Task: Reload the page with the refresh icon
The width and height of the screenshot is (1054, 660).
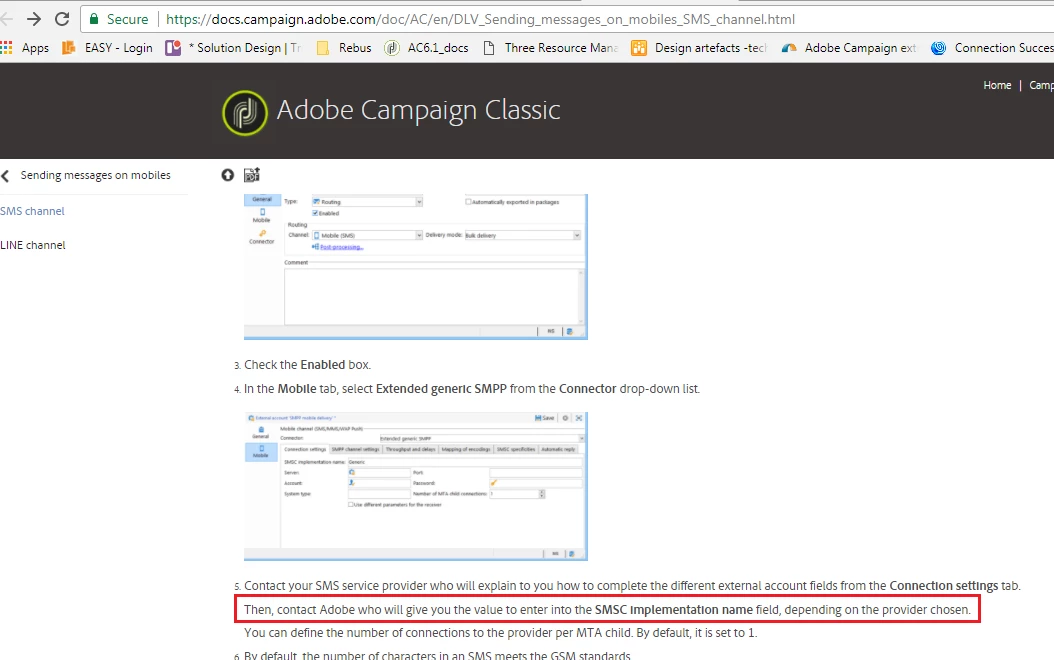Action: pyautogui.click(x=62, y=19)
